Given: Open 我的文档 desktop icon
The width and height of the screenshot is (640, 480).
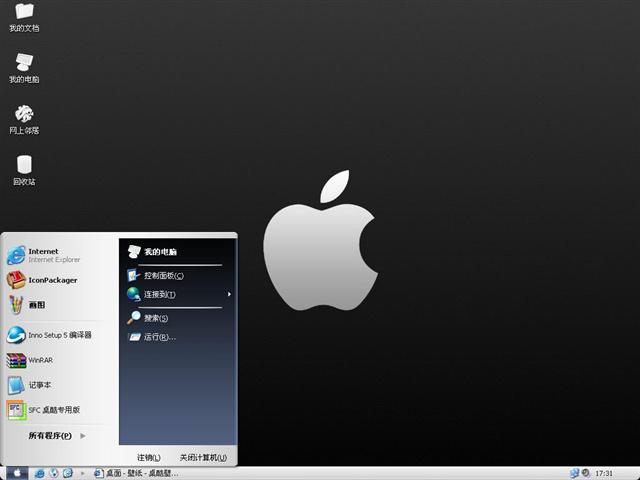Looking at the screenshot, I should click(24, 17).
